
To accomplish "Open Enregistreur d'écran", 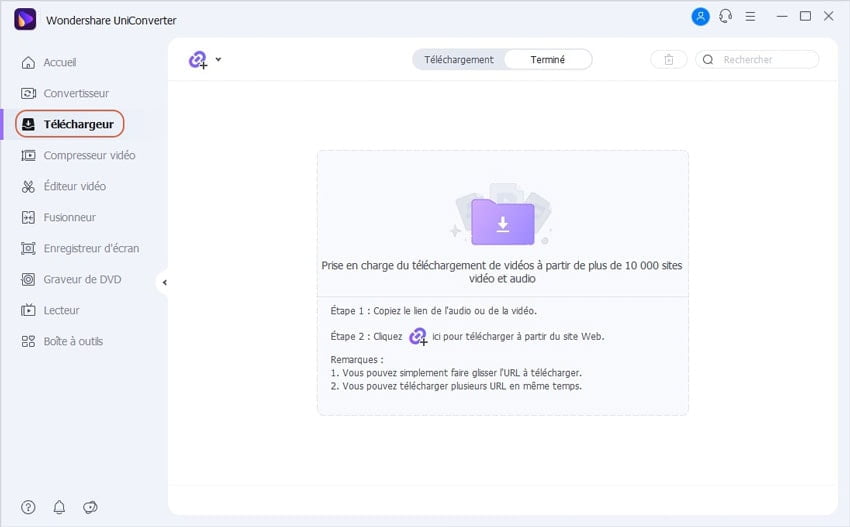I will coord(90,249).
